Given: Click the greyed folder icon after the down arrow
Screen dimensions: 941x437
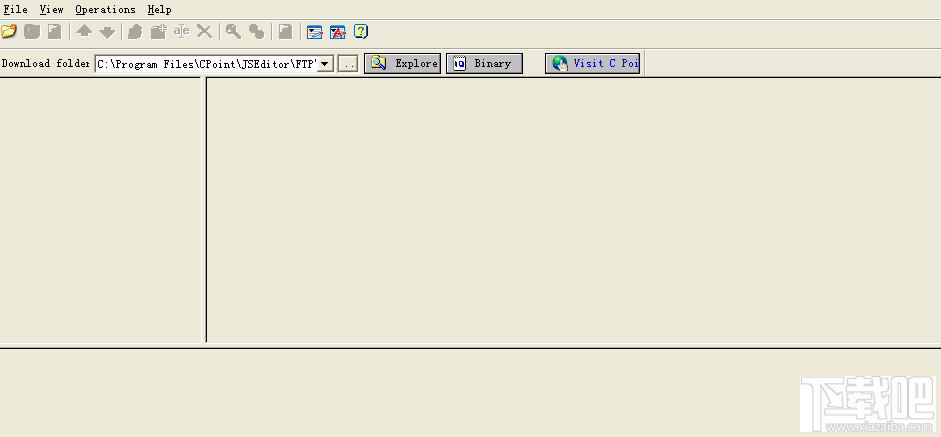Looking at the screenshot, I should click(136, 31).
